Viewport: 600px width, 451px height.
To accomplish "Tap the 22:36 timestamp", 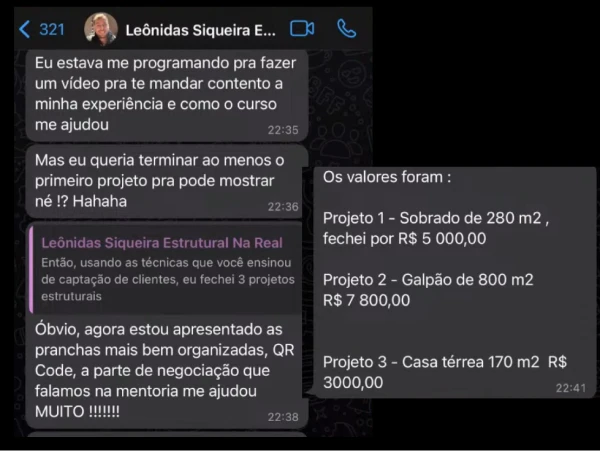I will [283, 207].
